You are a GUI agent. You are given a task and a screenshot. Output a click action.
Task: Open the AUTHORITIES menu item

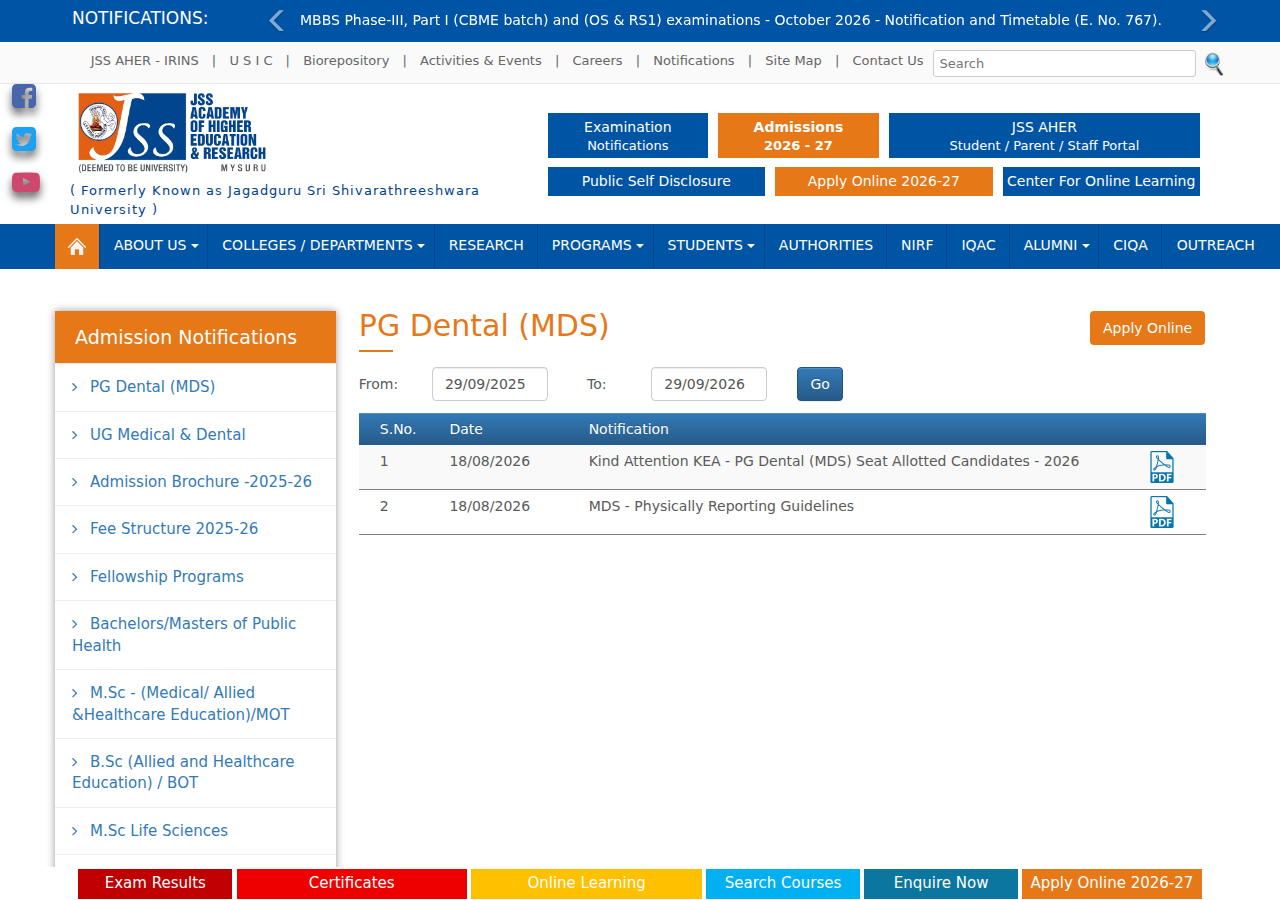826,246
